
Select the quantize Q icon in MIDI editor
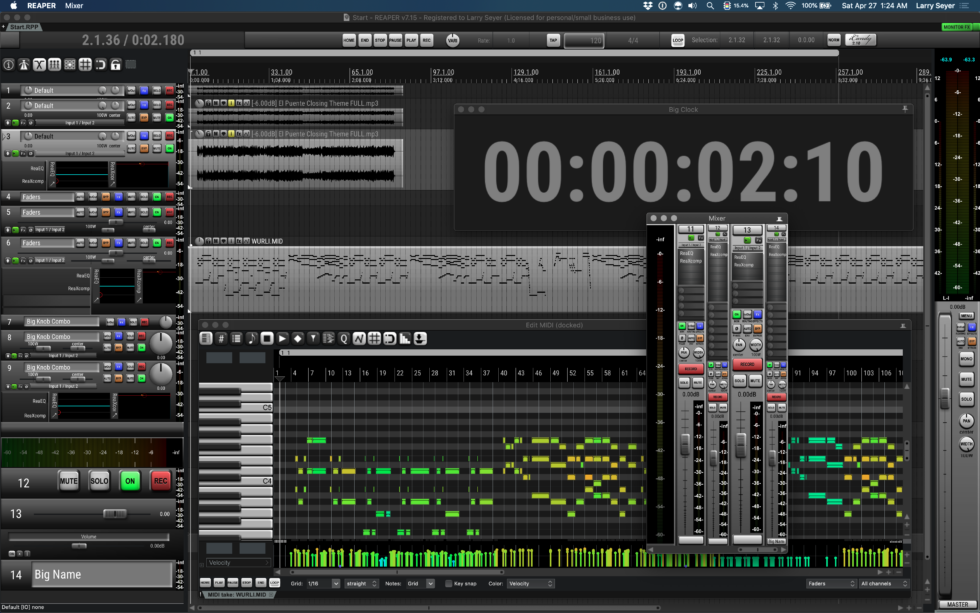pyautogui.click(x=343, y=338)
